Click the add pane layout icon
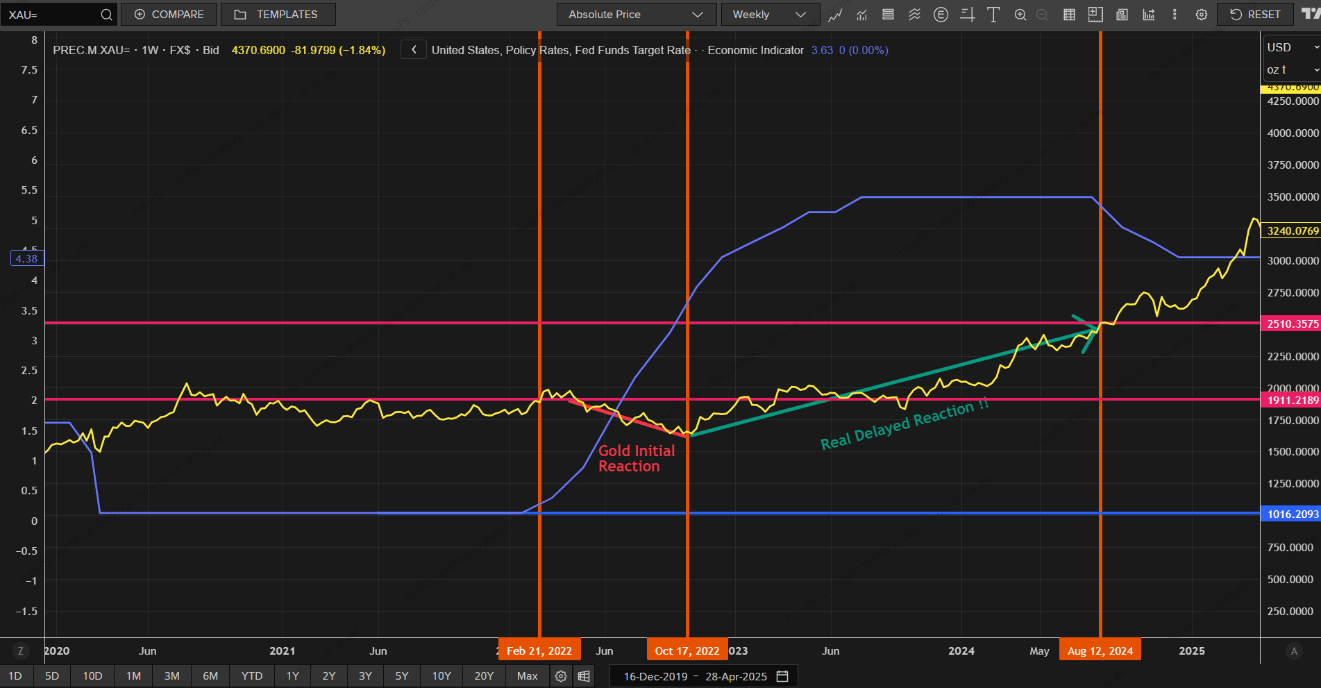The height and width of the screenshot is (688, 1321). [x=1095, y=15]
